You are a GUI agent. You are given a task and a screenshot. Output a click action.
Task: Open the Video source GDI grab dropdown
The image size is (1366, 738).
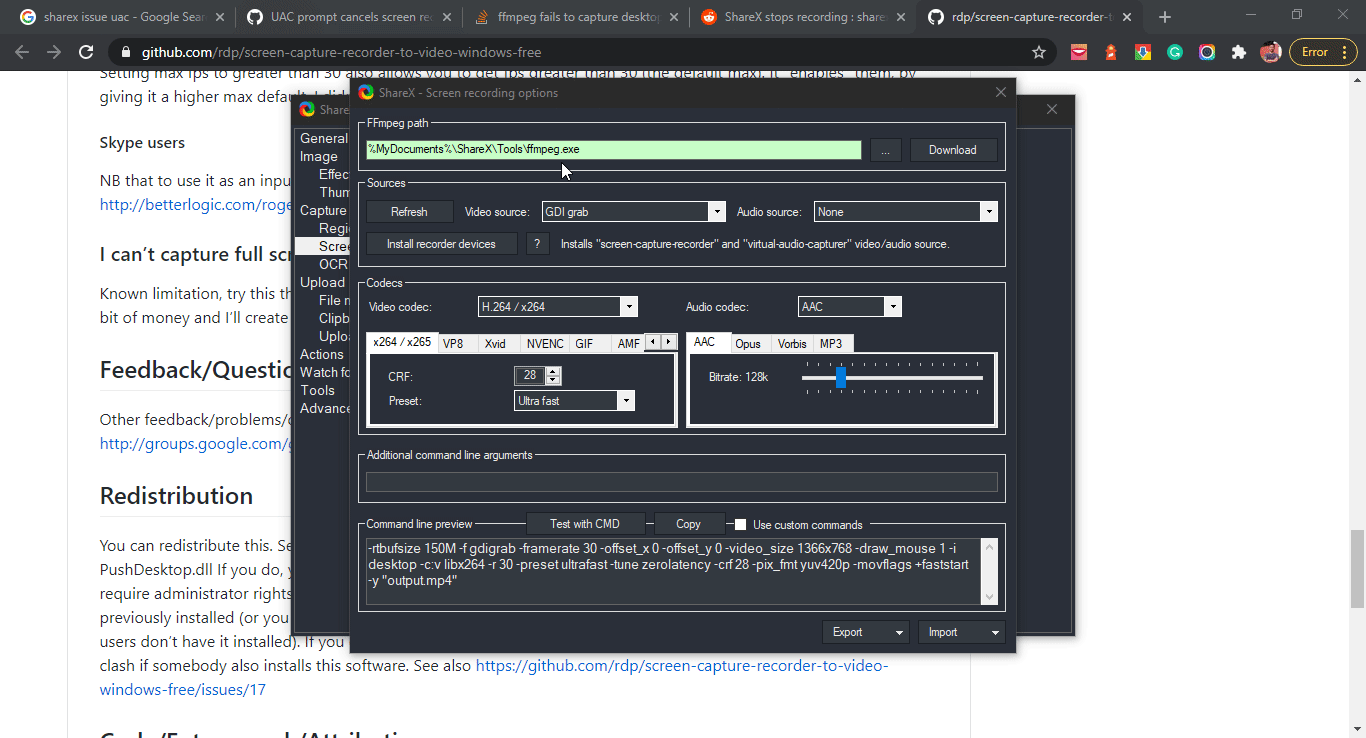click(x=716, y=211)
